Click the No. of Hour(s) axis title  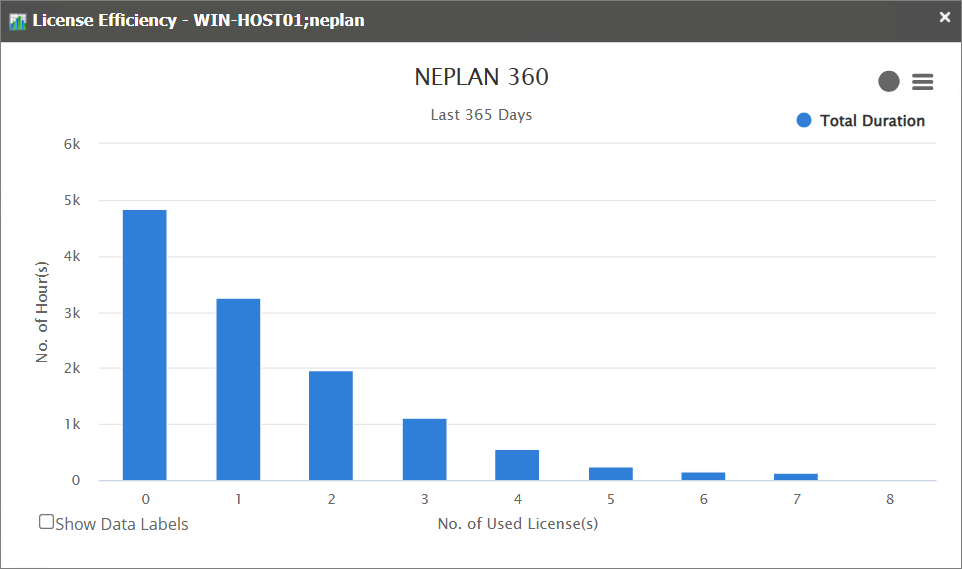(42, 312)
